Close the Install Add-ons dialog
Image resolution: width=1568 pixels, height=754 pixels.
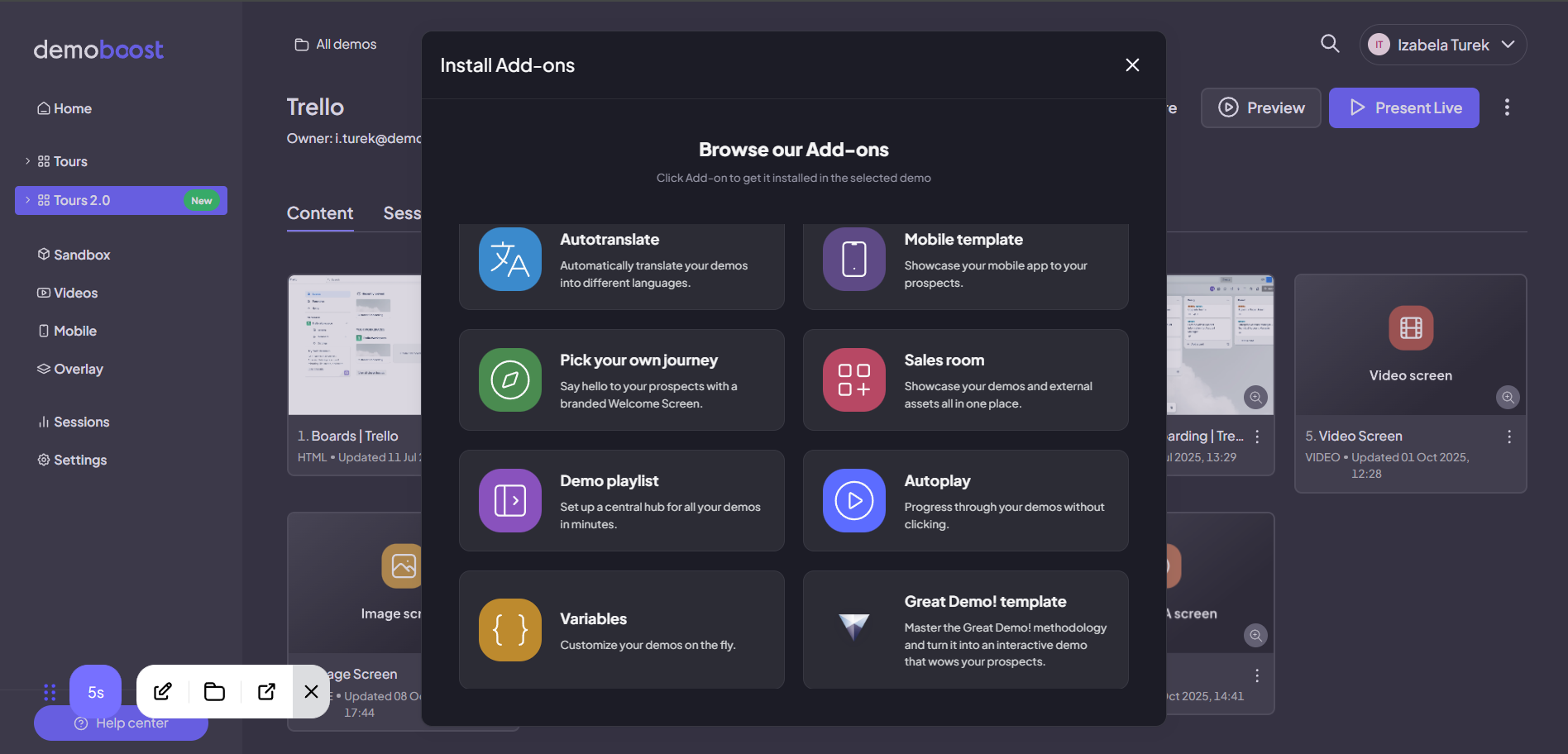click(1132, 65)
